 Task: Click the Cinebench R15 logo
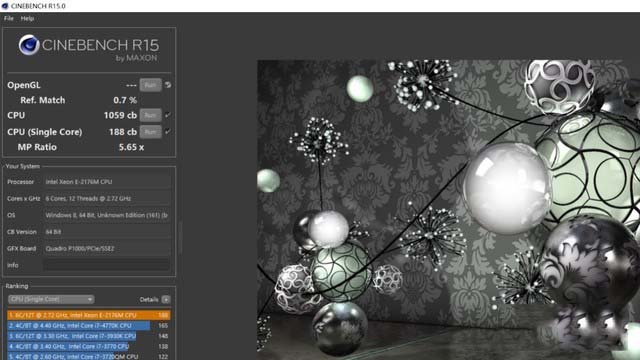click(x=89, y=48)
